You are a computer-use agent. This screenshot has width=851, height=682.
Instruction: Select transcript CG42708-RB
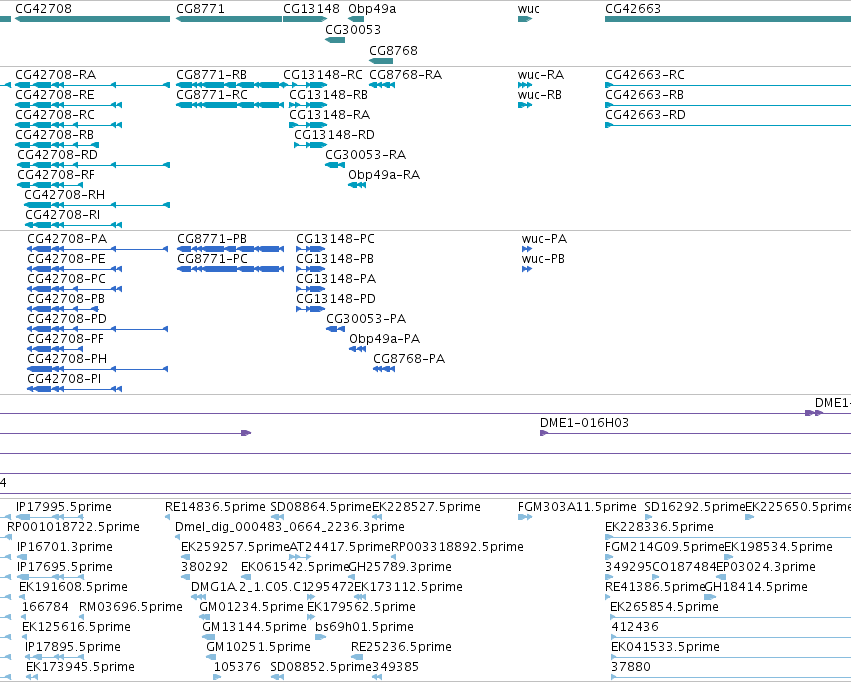click(x=55, y=135)
